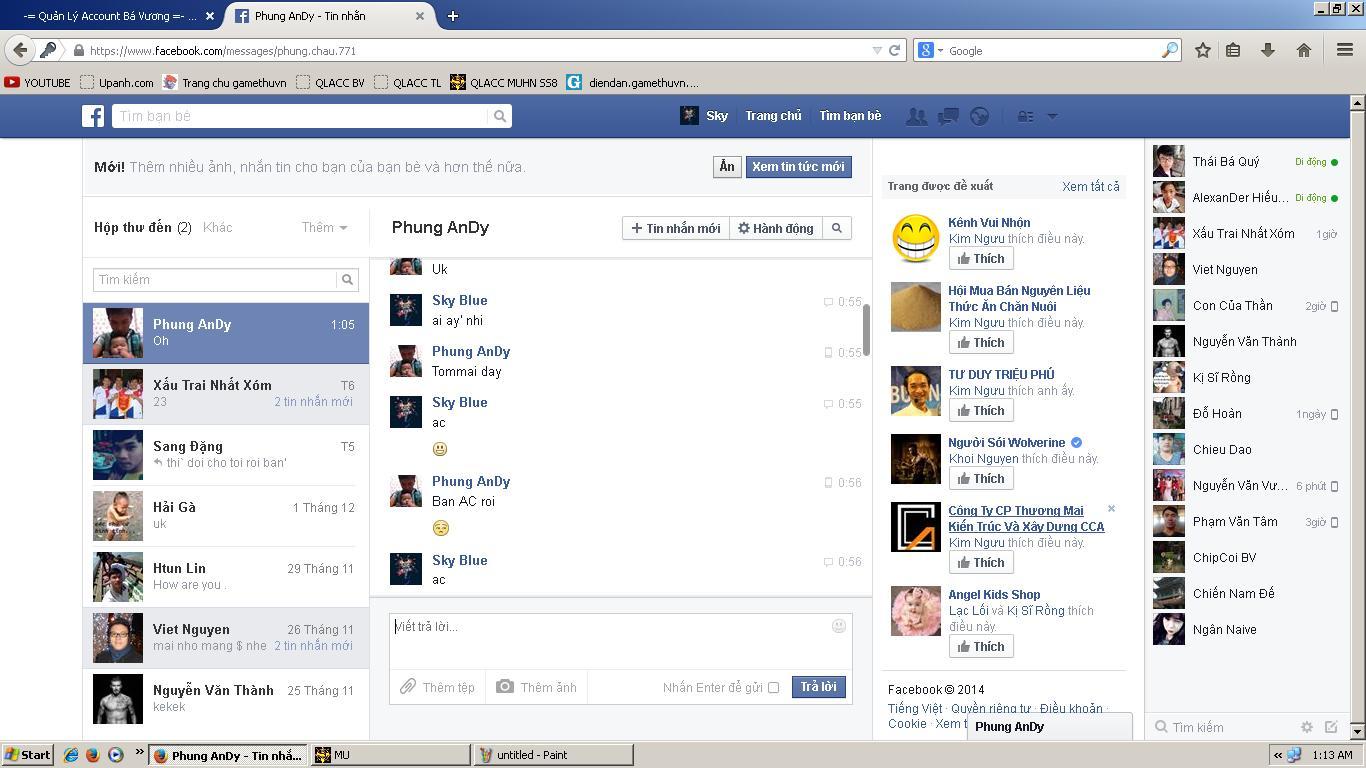Click the inbox Tìm kiếm search field
This screenshot has width=1366, height=768.
point(215,280)
